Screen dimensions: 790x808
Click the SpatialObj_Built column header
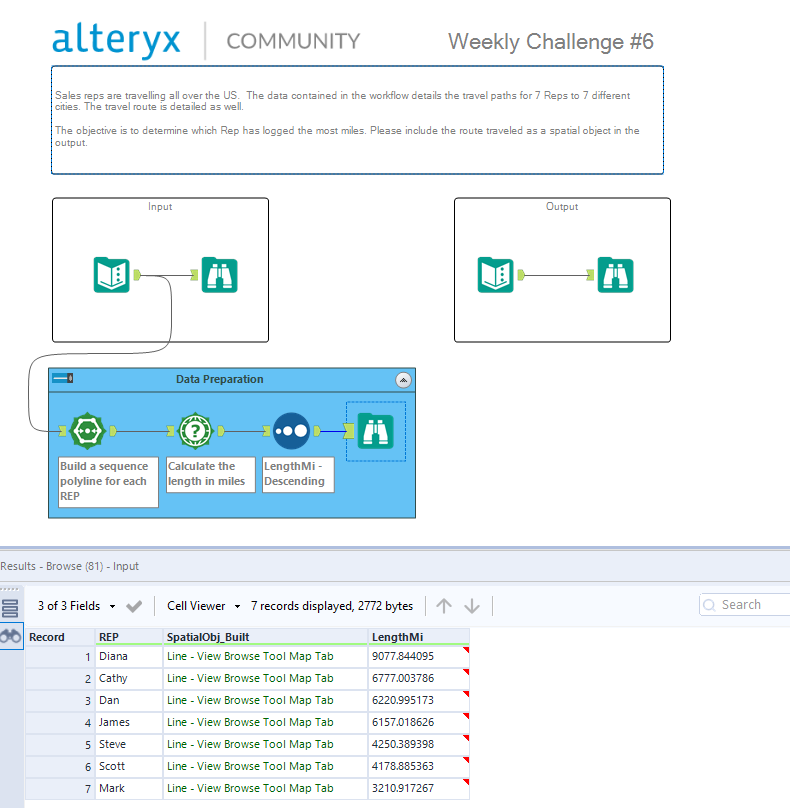click(265, 637)
